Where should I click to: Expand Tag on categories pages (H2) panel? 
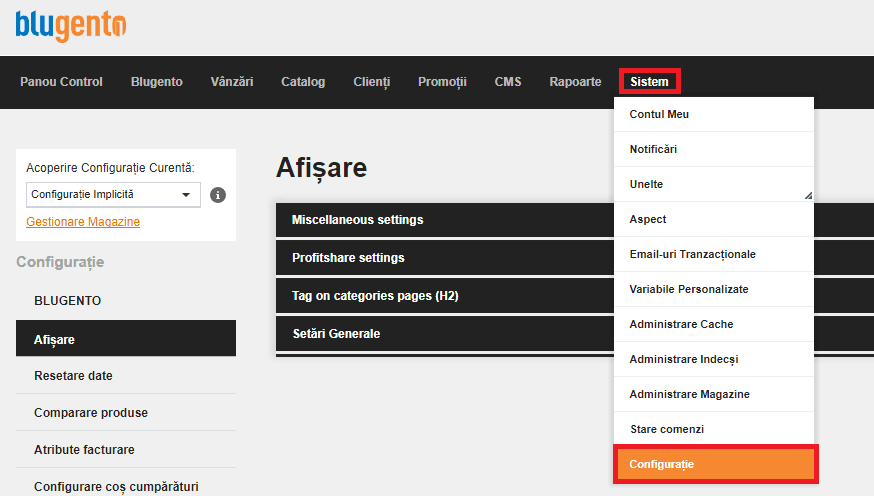445,295
